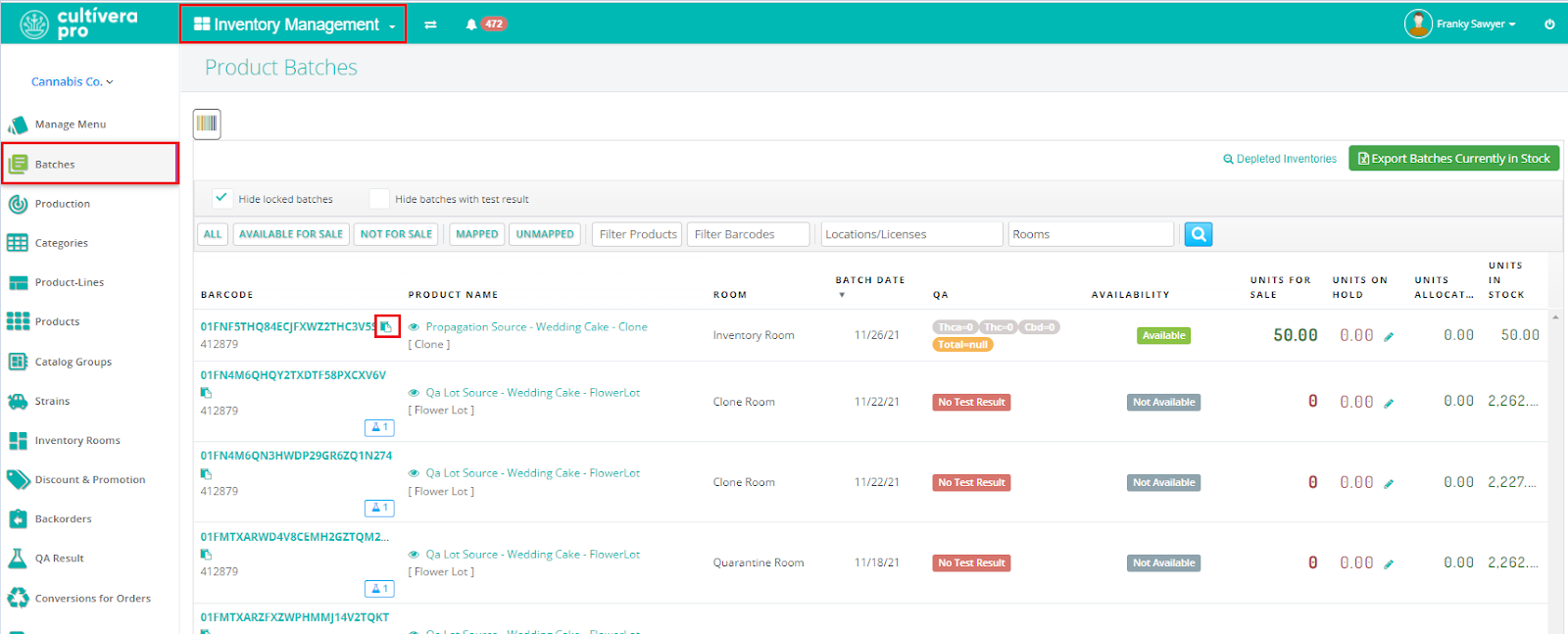Open the Locations/Licenses combo box
The width and height of the screenshot is (1568, 634).
pos(911,234)
